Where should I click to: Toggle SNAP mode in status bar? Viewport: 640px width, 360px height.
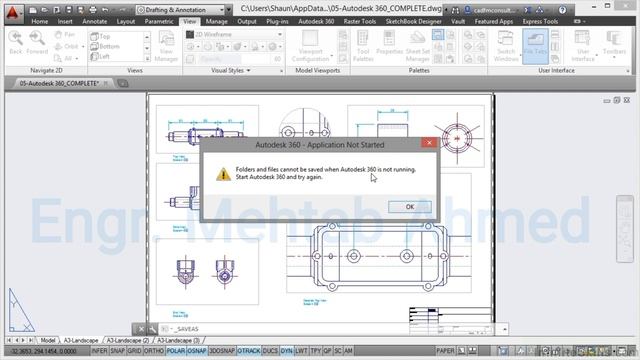click(118, 351)
